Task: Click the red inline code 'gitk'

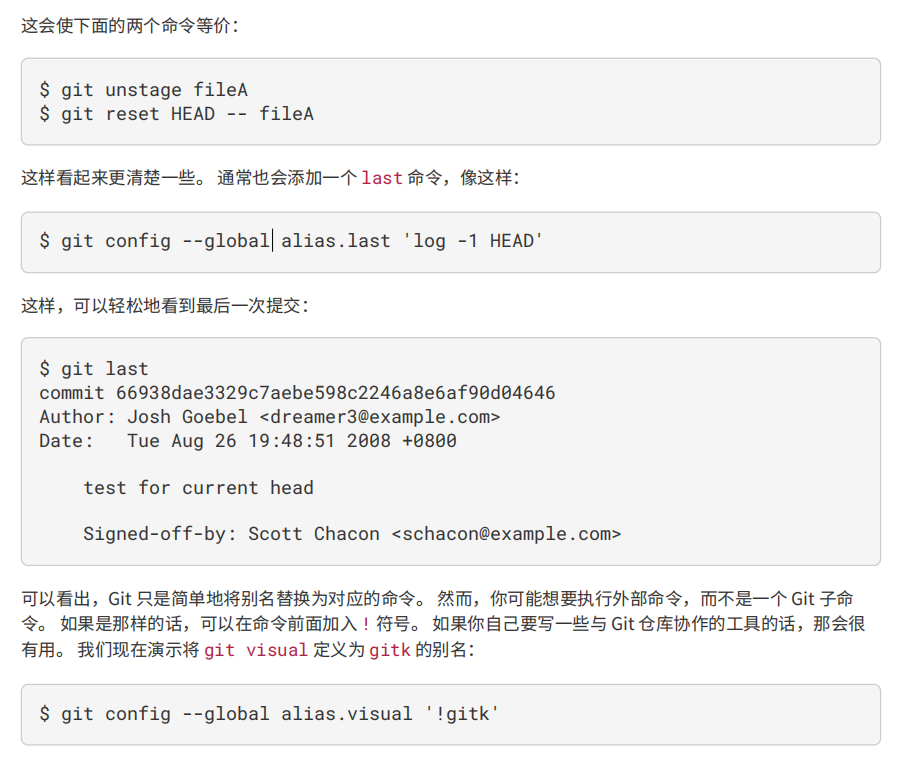Action: pyautogui.click(x=390, y=650)
